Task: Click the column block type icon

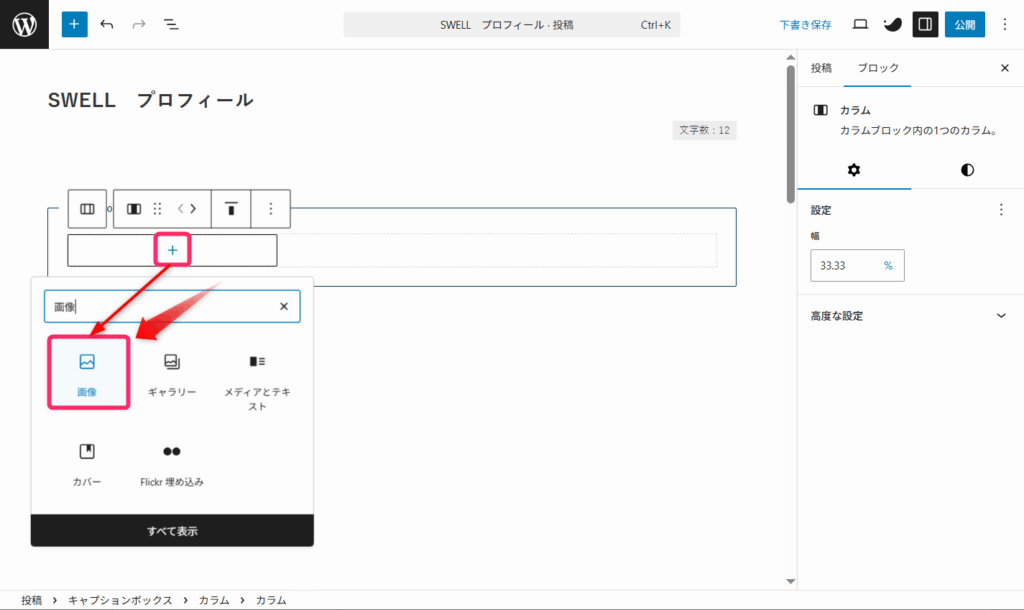Action: coord(134,209)
